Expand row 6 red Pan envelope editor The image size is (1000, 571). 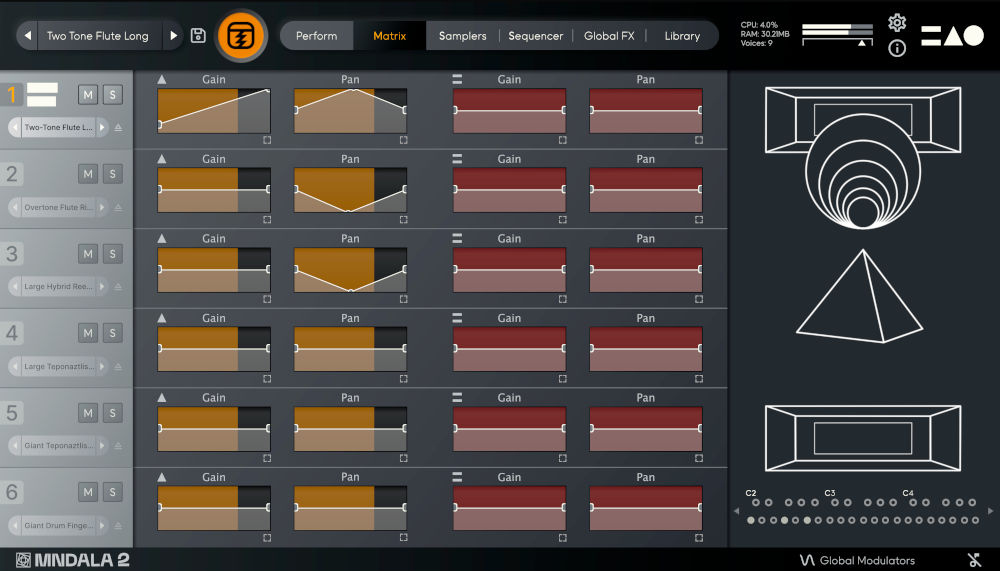point(699,538)
